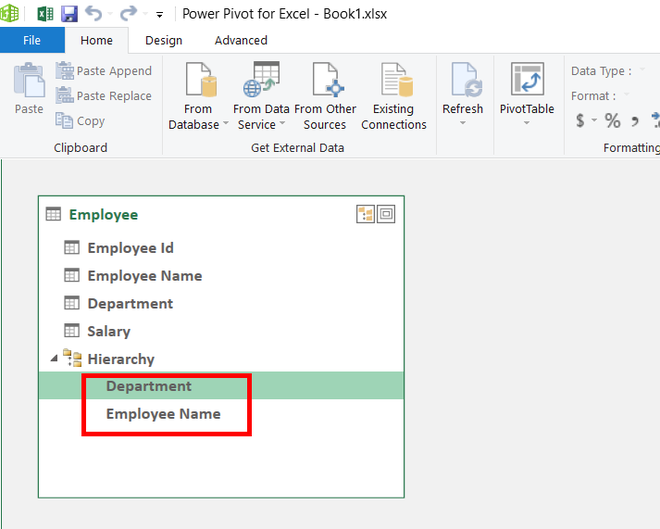Select Employee Name level under Hierarchy
Viewport: 660px width, 529px height.
[x=163, y=414]
